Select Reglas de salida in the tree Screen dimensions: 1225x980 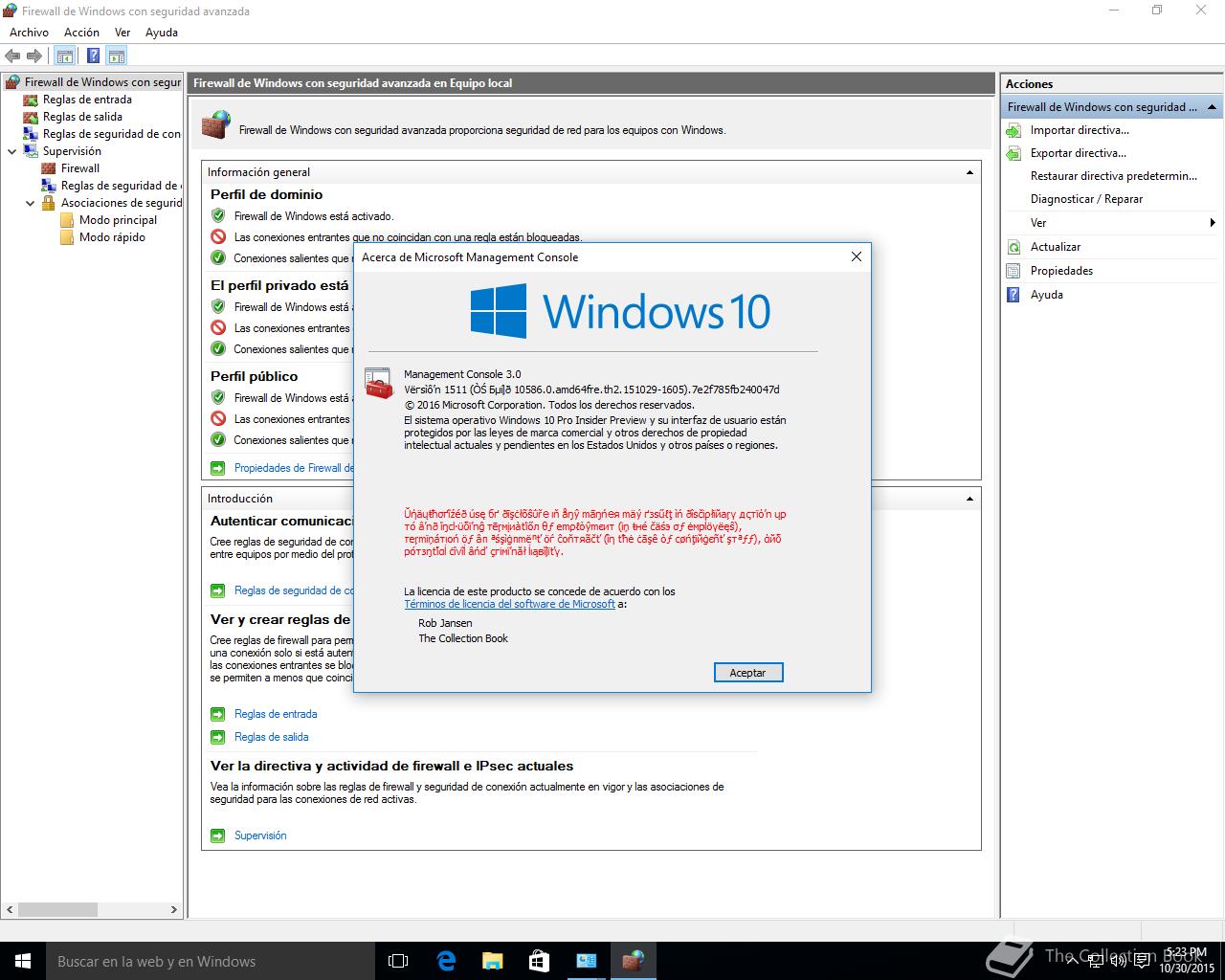point(82,117)
